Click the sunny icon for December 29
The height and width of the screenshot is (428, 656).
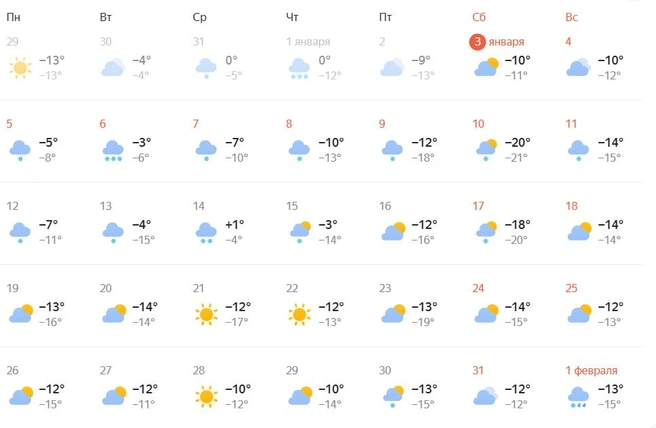[19, 68]
